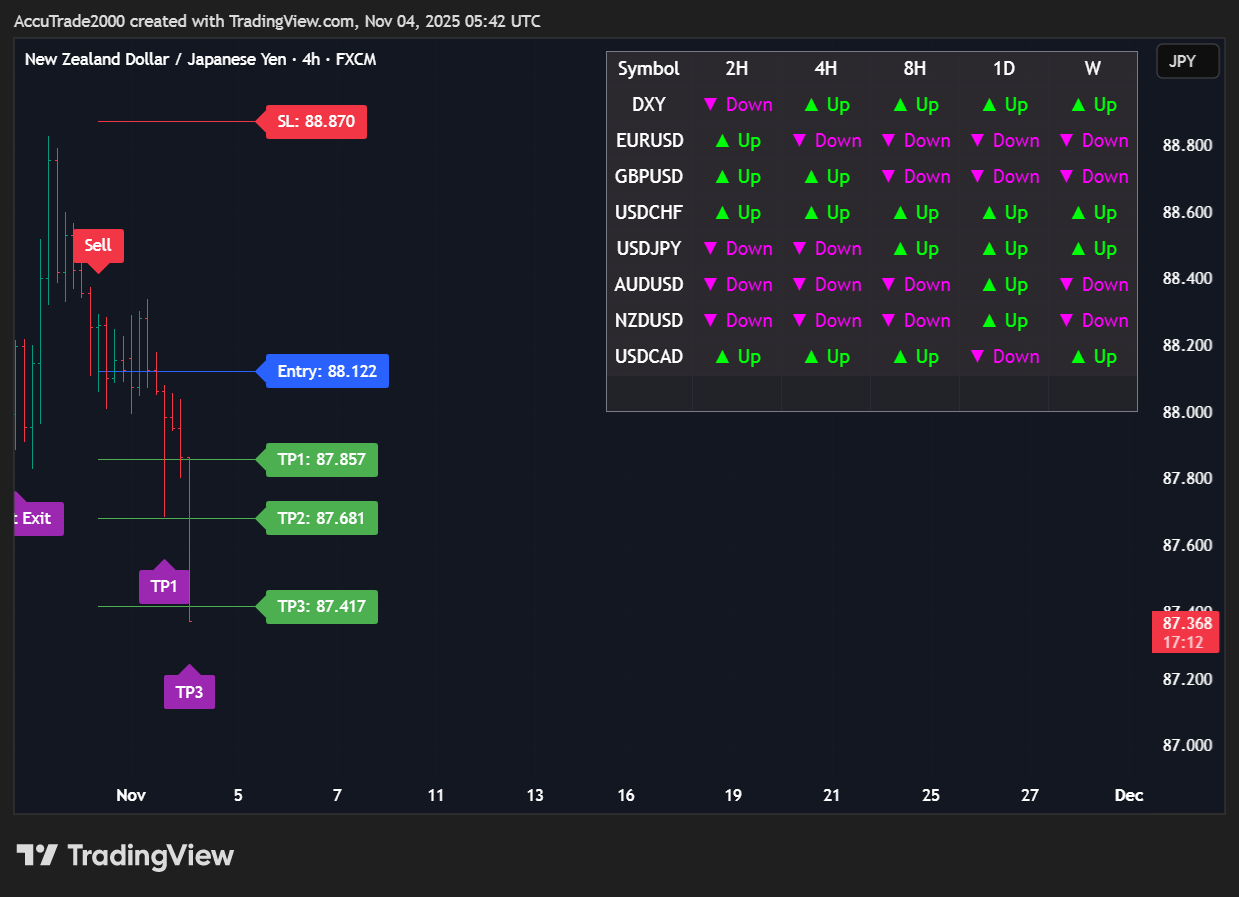The height and width of the screenshot is (897, 1239).
Task: Click the purple Exit label at left edge
Action: (x=38, y=519)
